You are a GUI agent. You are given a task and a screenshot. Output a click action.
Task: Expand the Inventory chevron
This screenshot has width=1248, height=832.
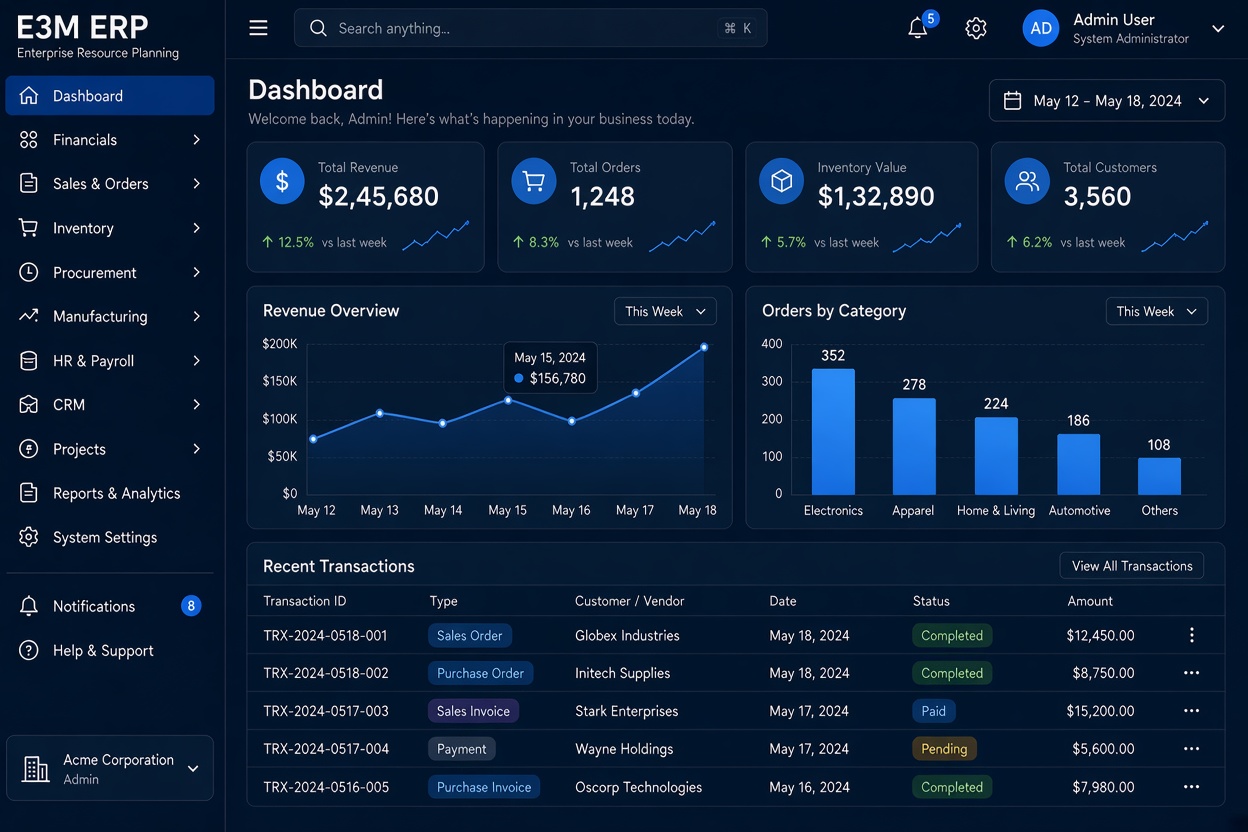196,228
